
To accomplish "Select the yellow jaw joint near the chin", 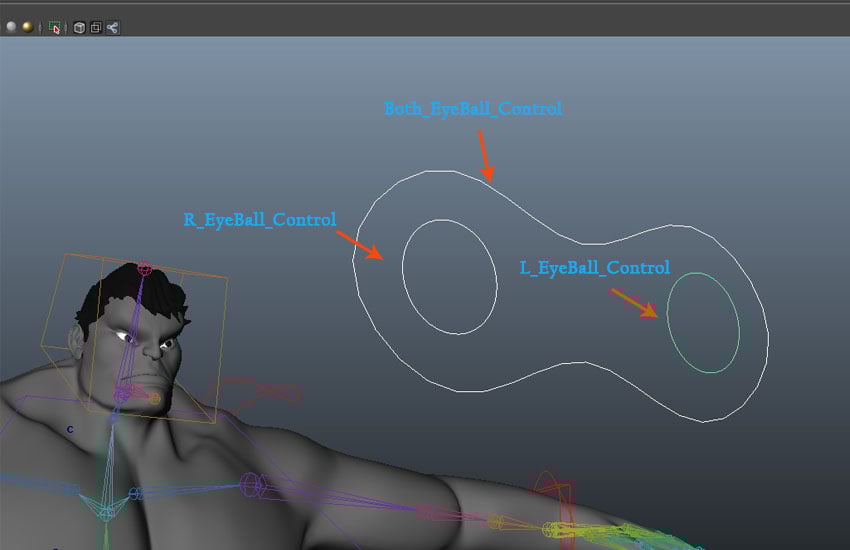I will (154, 399).
